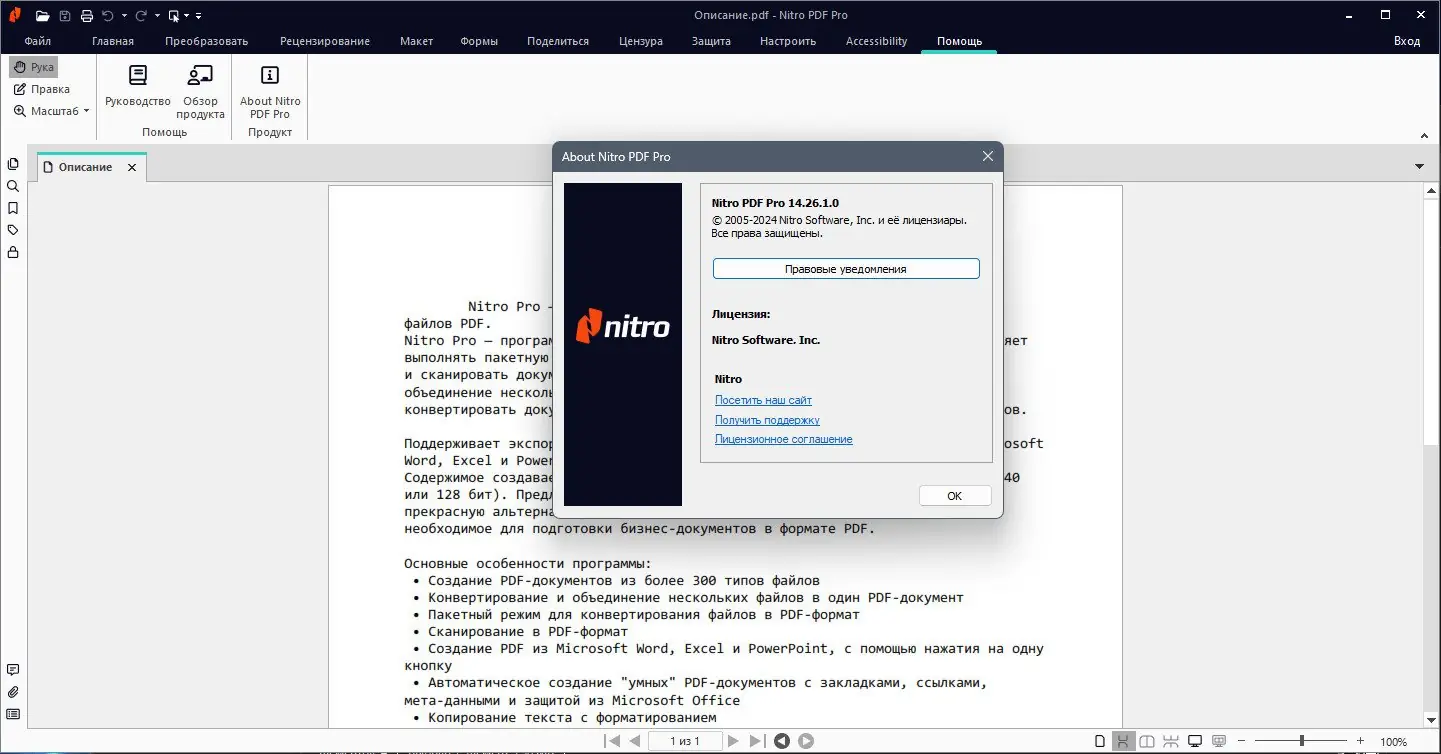
Task: Close the About Nitro PDF Pro dialog
Action: pyautogui.click(x=988, y=156)
